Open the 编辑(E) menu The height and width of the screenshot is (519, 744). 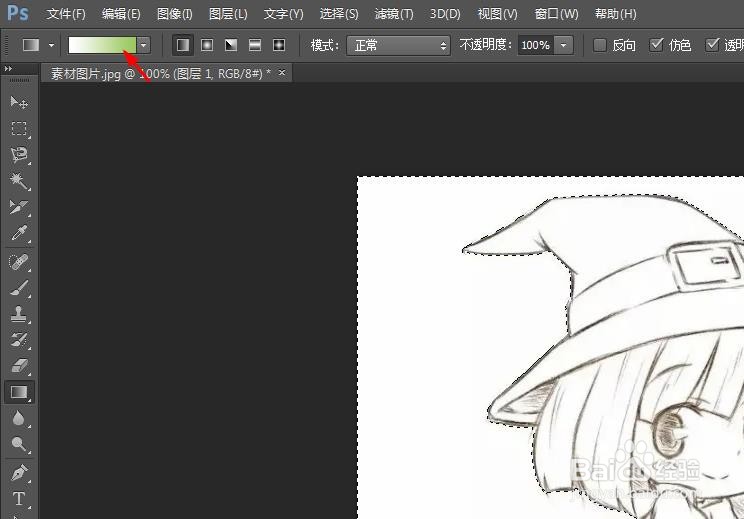pyautogui.click(x=121, y=14)
